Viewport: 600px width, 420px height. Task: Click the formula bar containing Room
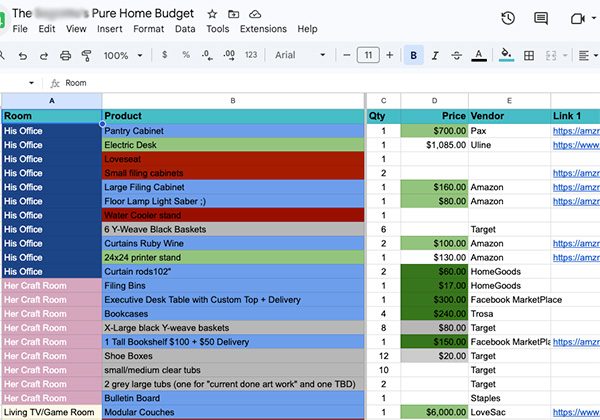coord(329,83)
